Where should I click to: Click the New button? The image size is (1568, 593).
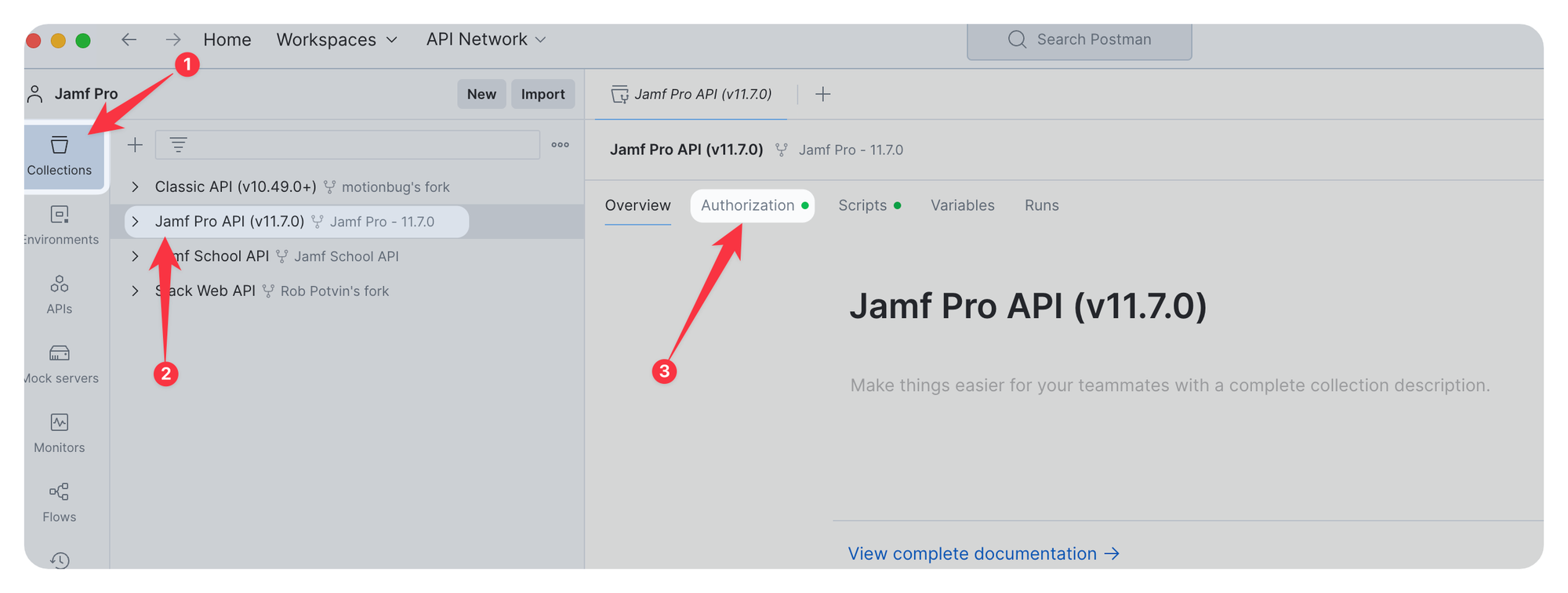tap(481, 94)
